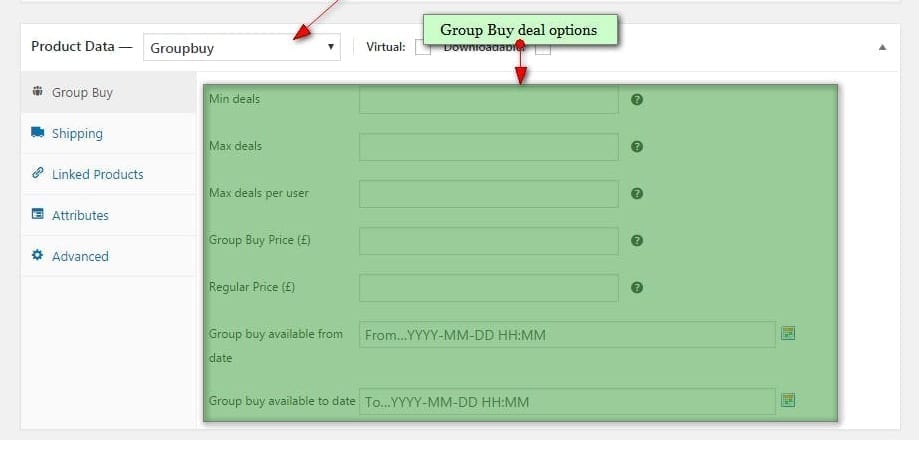Show help tooltip for Max deals
Image resolution: width=919 pixels, height=456 pixels.
pos(637,147)
